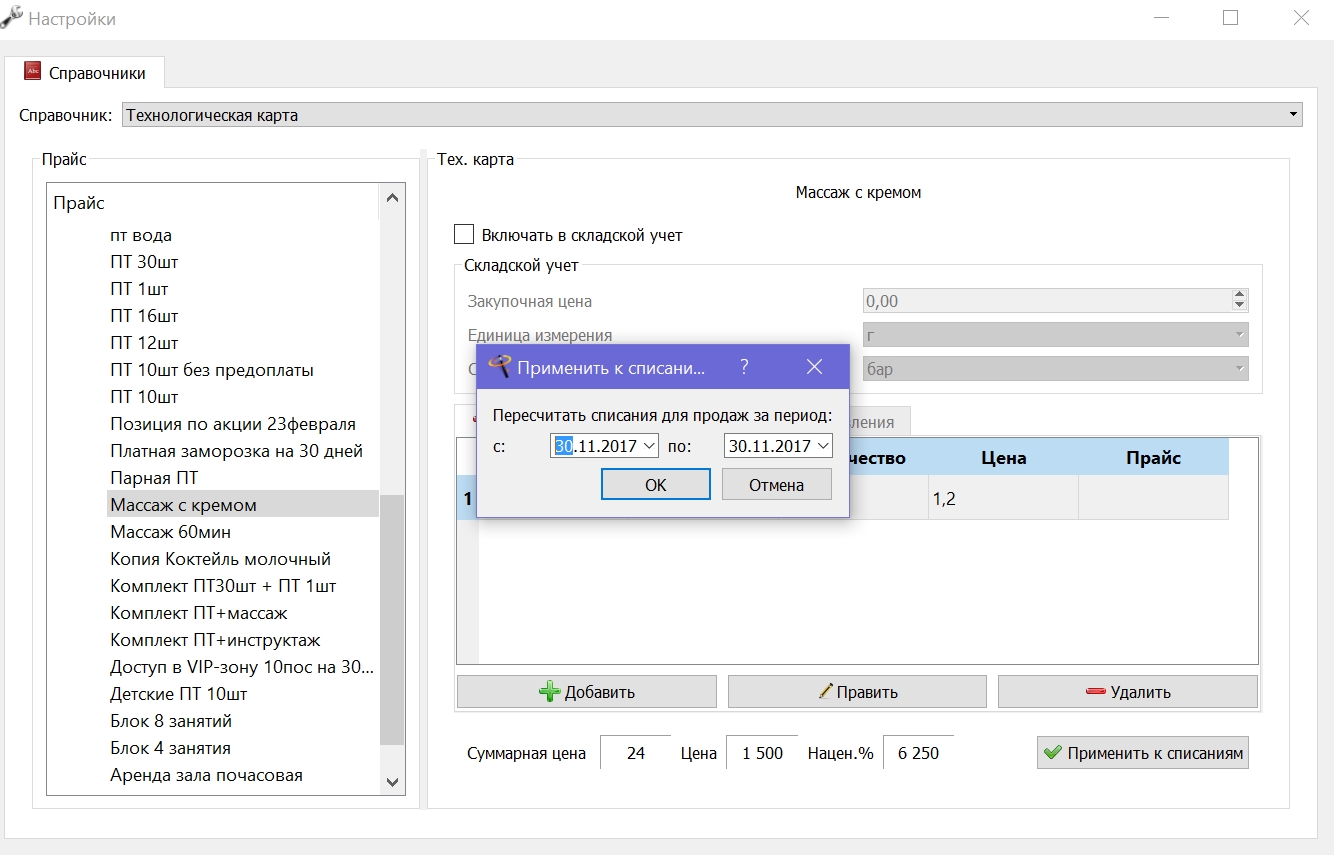The height and width of the screenshot is (855, 1334).
Task: Click the Справочники tab book icon
Action: [33, 72]
